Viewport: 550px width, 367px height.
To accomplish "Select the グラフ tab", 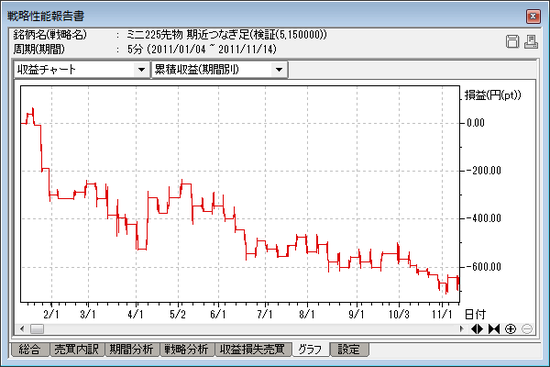I will click(x=310, y=349).
